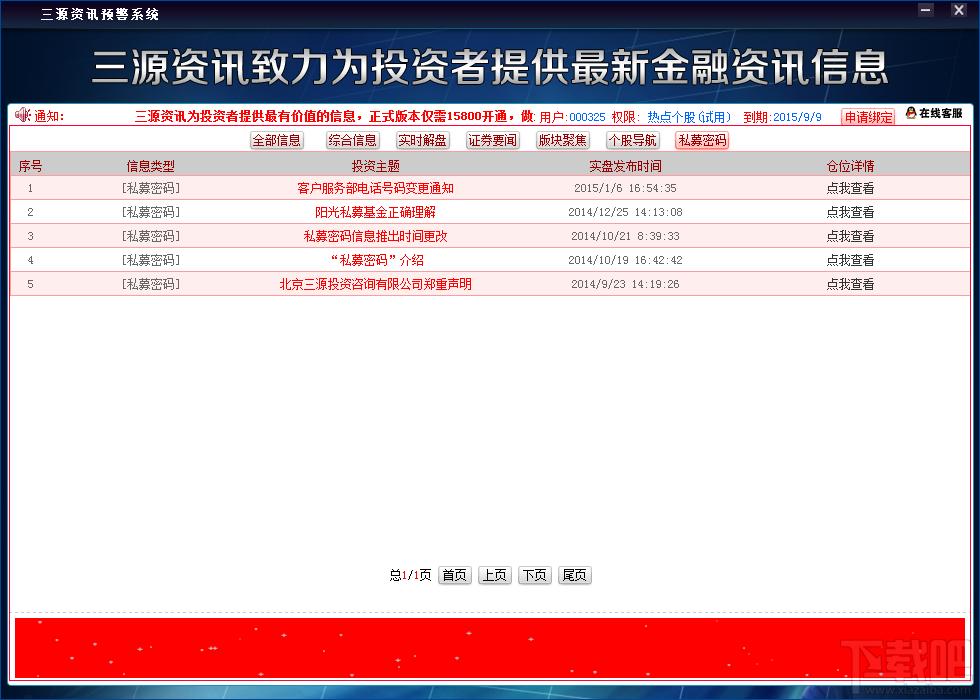Click the 在线客服 label

(941, 113)
